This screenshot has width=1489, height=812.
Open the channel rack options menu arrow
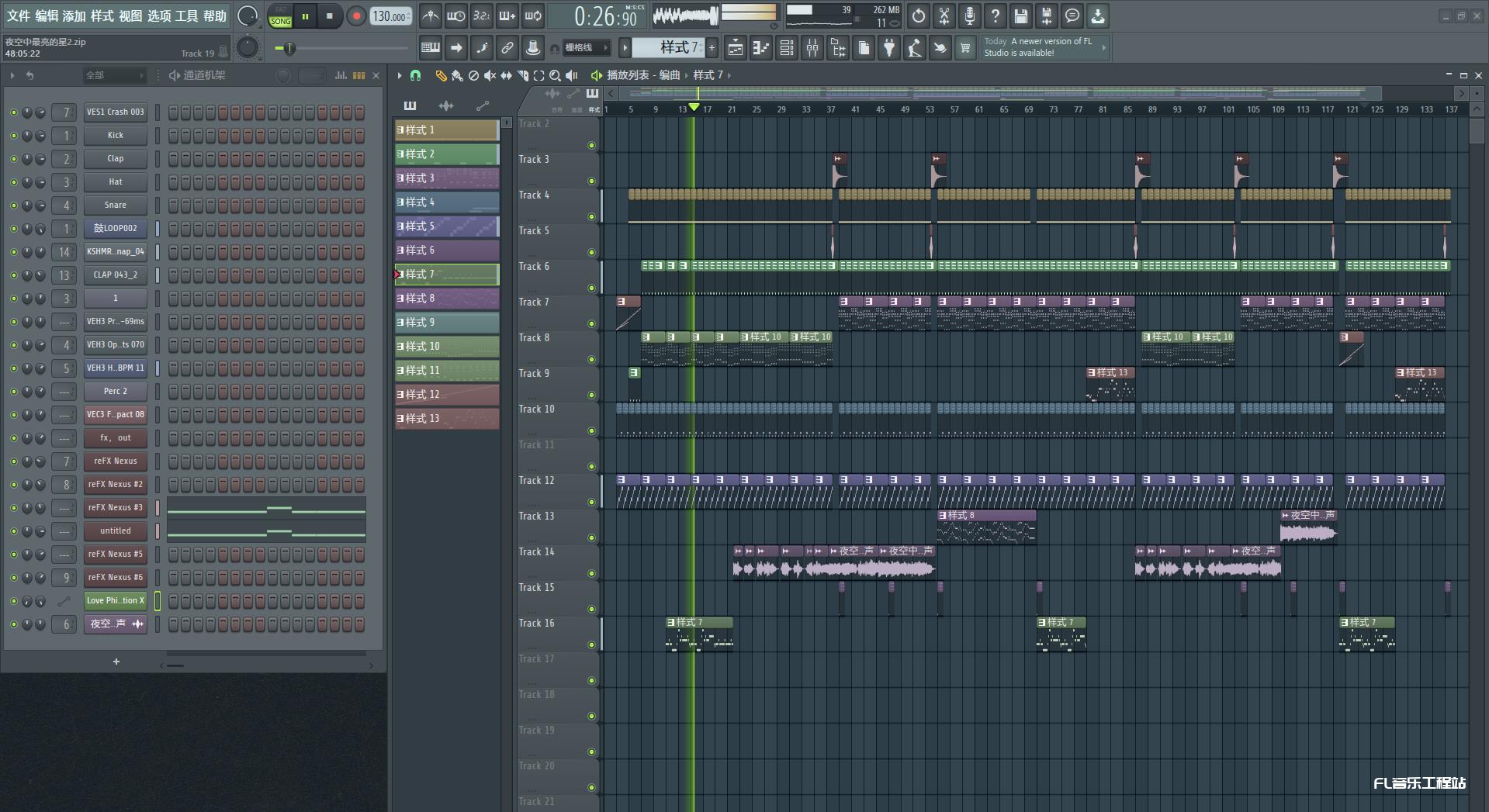[12, 75]
